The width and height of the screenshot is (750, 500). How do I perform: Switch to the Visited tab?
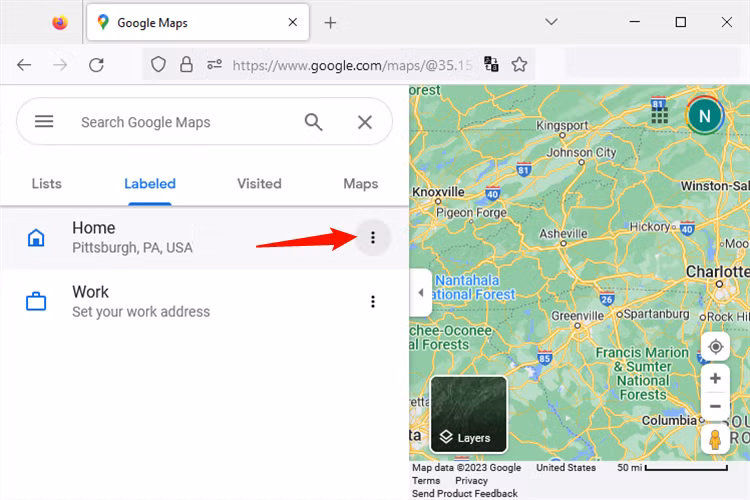point(259,183)
